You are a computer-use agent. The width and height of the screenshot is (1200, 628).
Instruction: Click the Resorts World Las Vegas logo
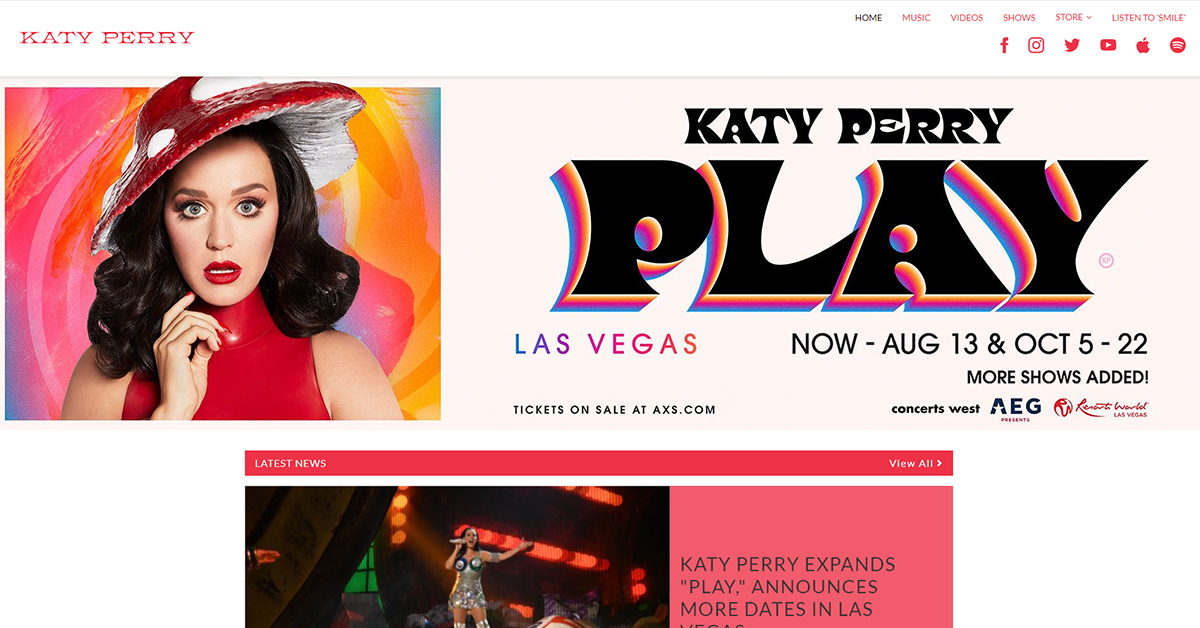1101,408
